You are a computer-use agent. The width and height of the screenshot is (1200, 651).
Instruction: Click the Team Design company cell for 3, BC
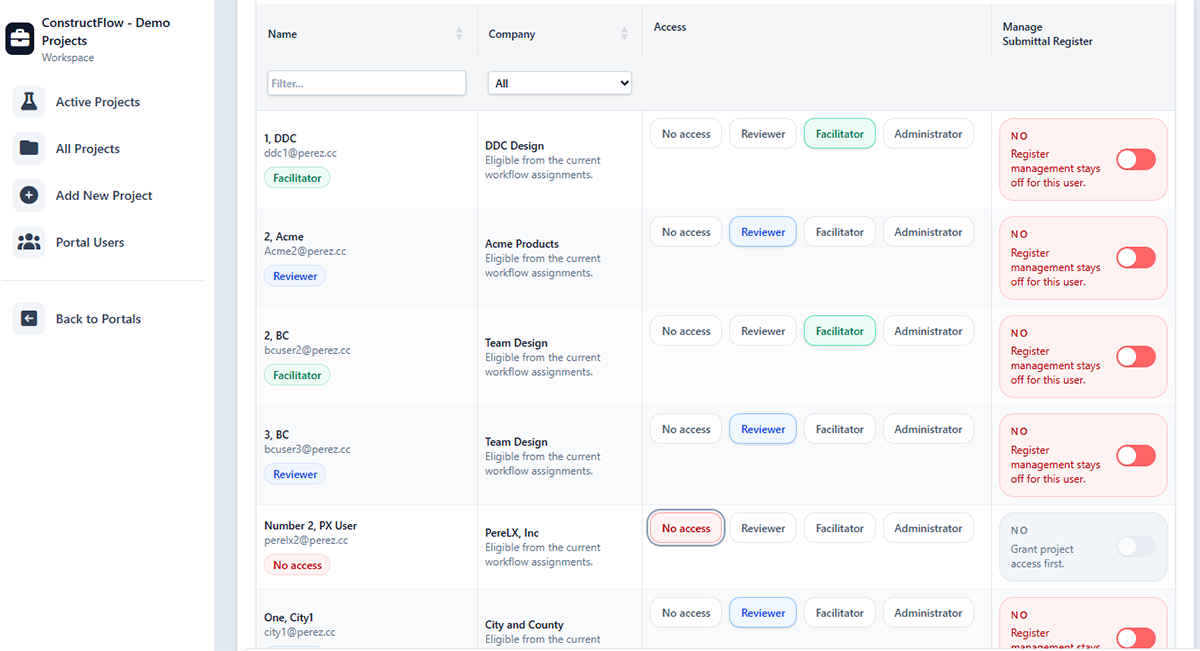pos(560,455)
